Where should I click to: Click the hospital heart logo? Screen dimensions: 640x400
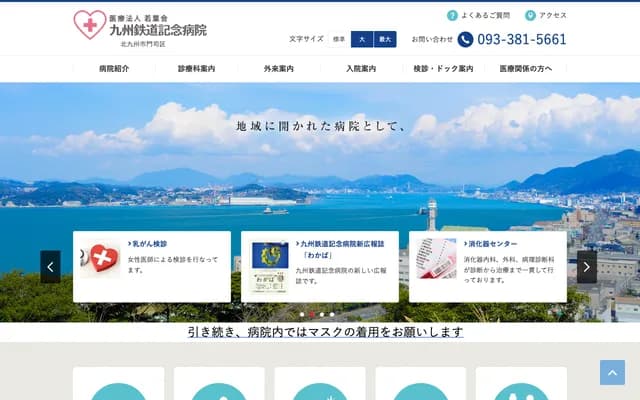90,24
